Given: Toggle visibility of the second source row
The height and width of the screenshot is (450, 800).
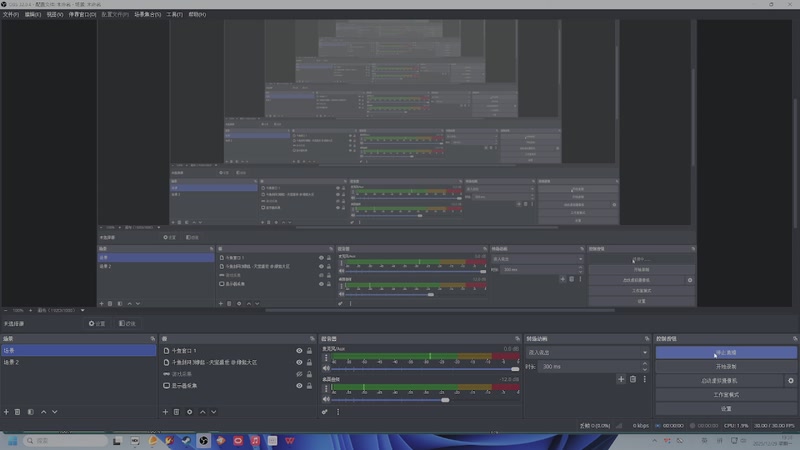Looking at the screenshot, I should [x=299, y=362].
